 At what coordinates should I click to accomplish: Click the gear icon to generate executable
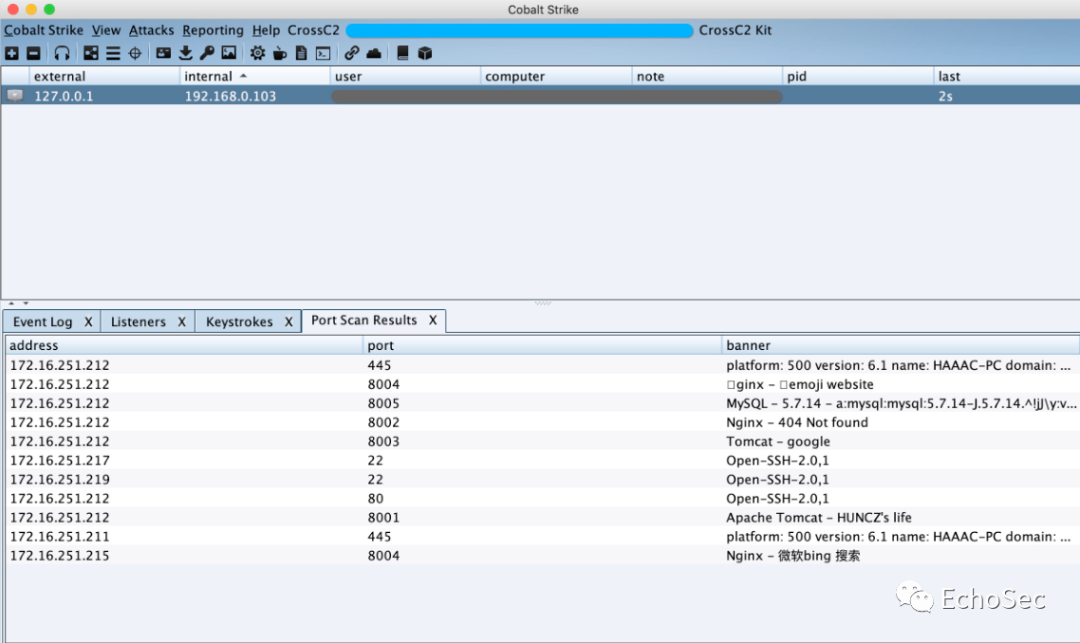pos(257,53)
